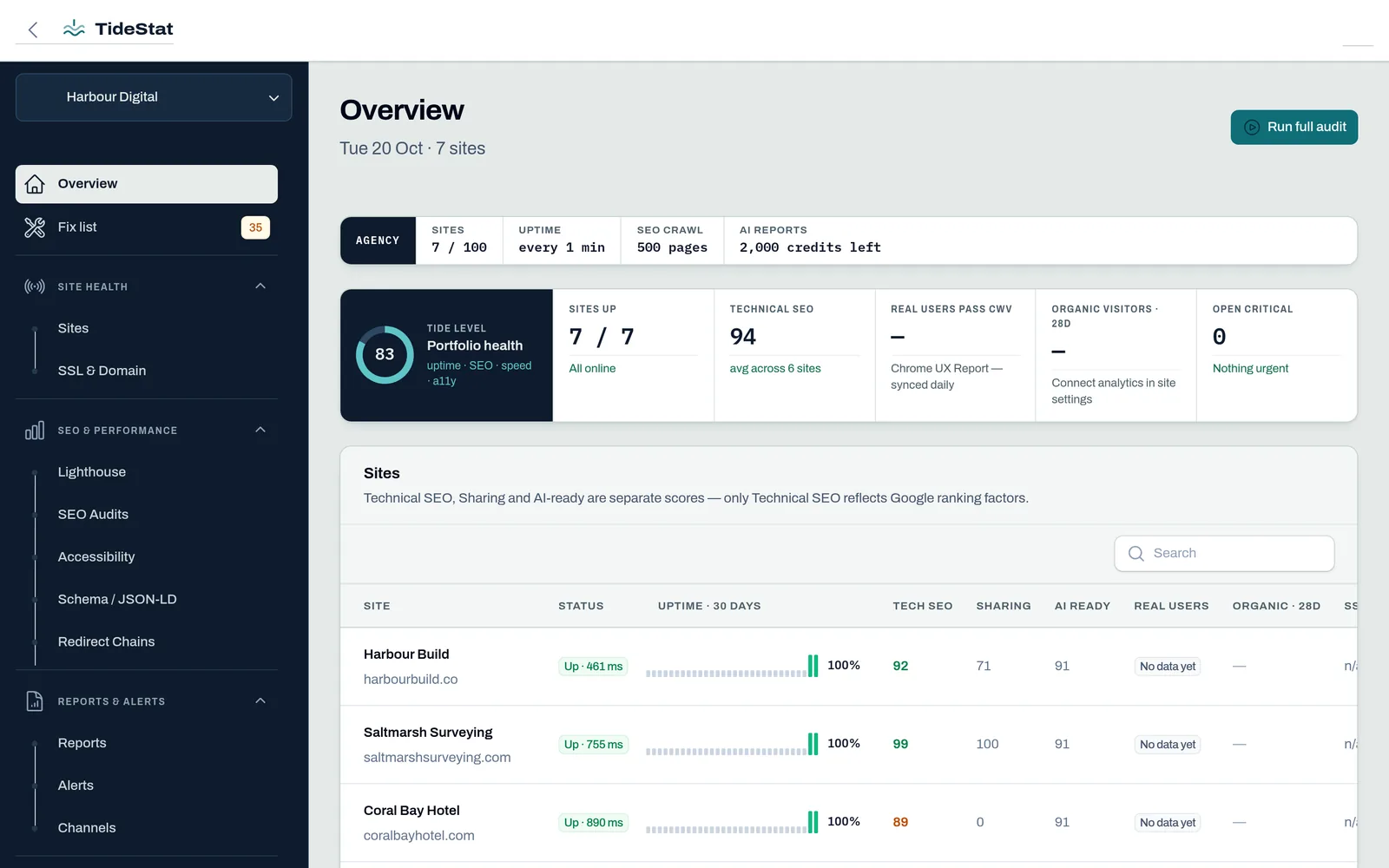This screenshot has height=868, width=1389.
Task: Click Harbour Build uptime bar
Action: (x=732, y=667)
